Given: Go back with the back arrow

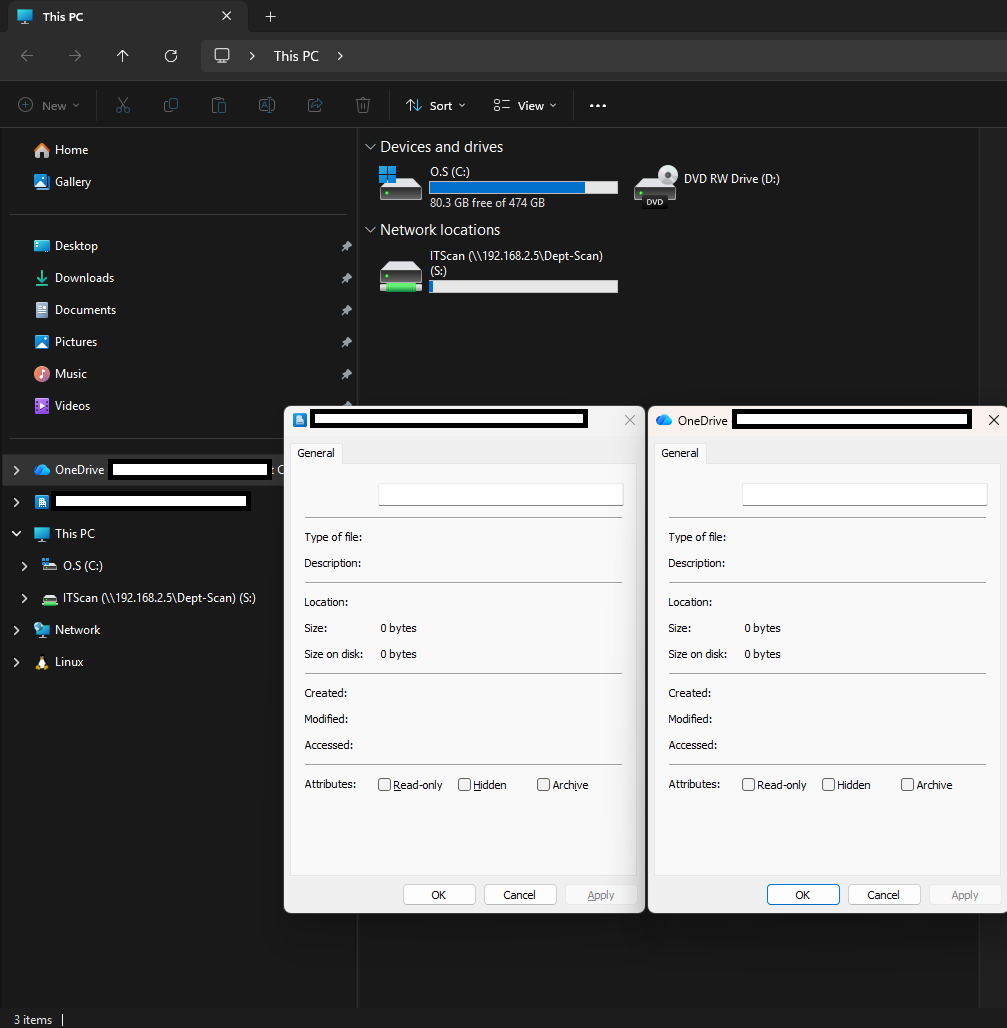Looking at the screenshot, I should pos(27,56).
